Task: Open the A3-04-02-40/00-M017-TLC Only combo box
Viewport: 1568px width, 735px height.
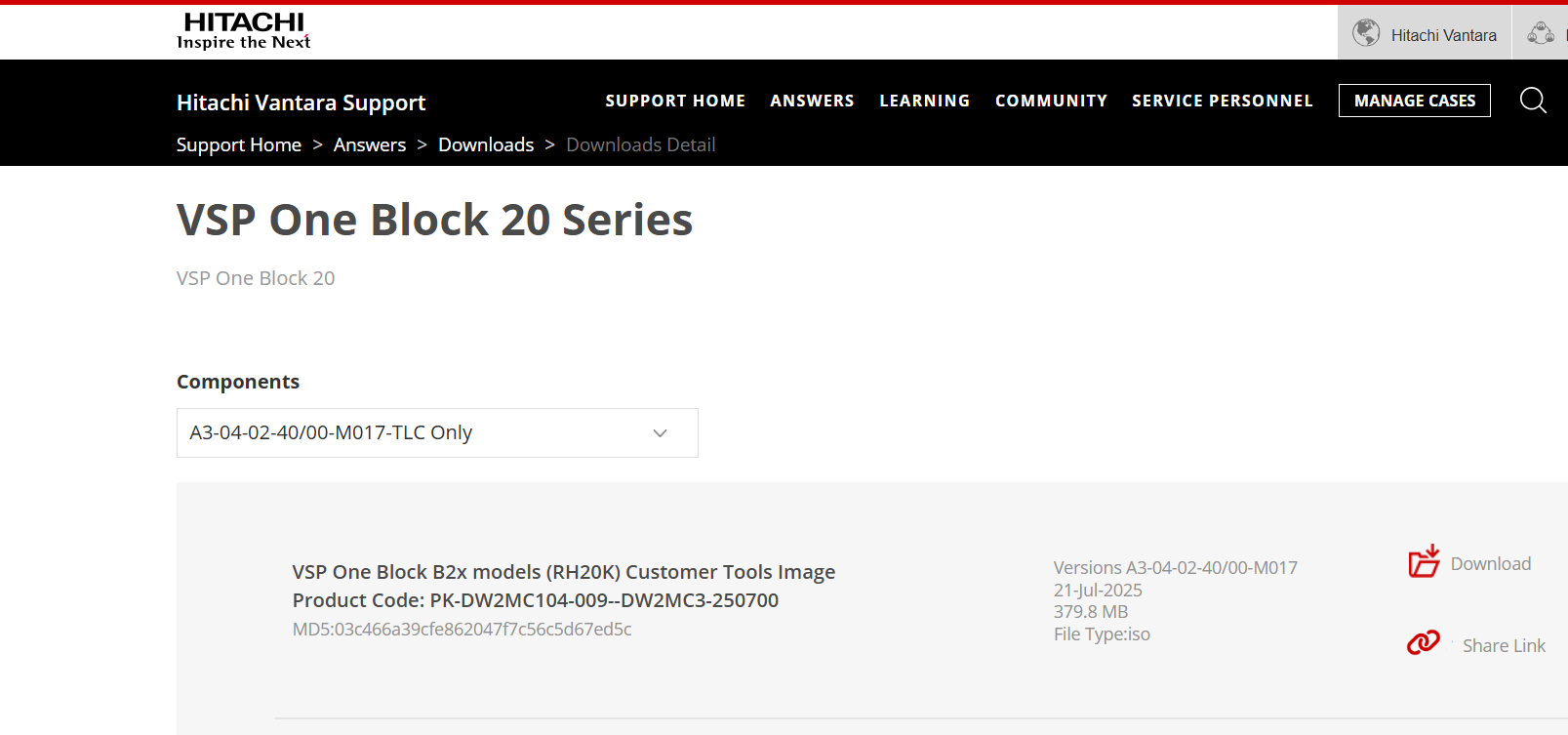Action: 420,433
